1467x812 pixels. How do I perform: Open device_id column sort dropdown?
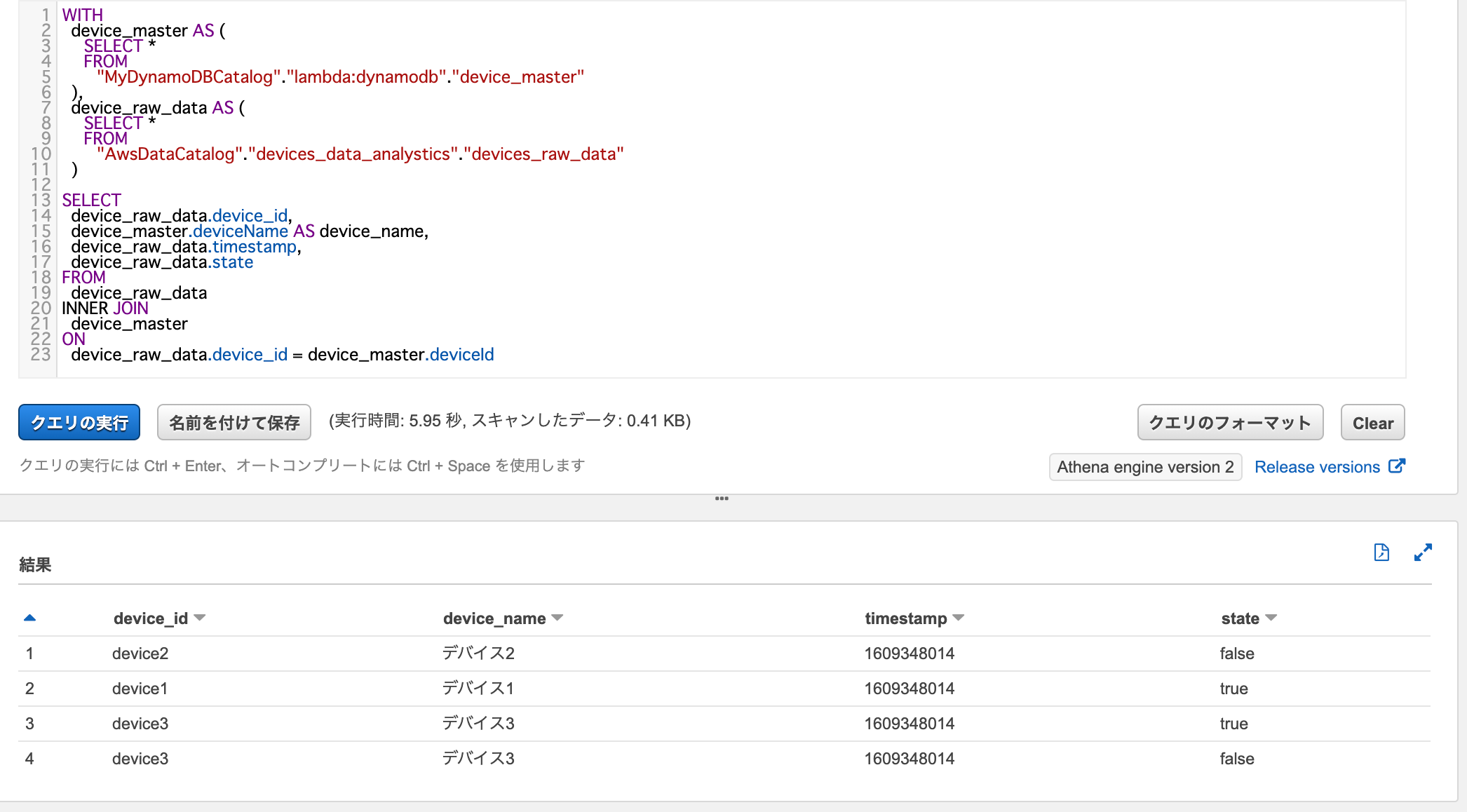pos(200,618)
